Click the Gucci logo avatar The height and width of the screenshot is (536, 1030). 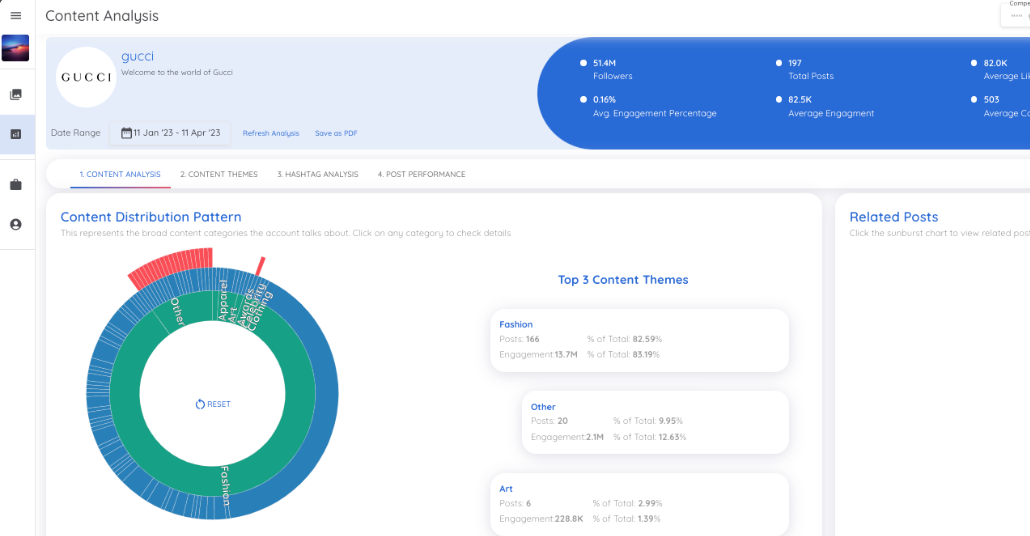(86, 77)
